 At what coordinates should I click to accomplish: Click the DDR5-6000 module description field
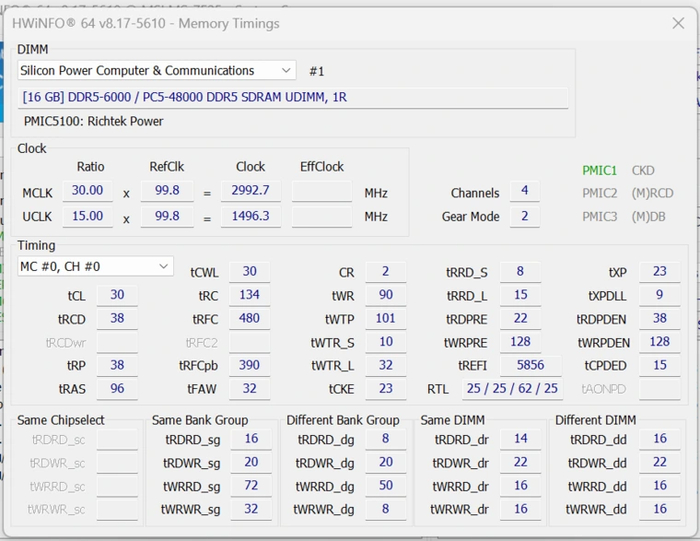[294, 97]
